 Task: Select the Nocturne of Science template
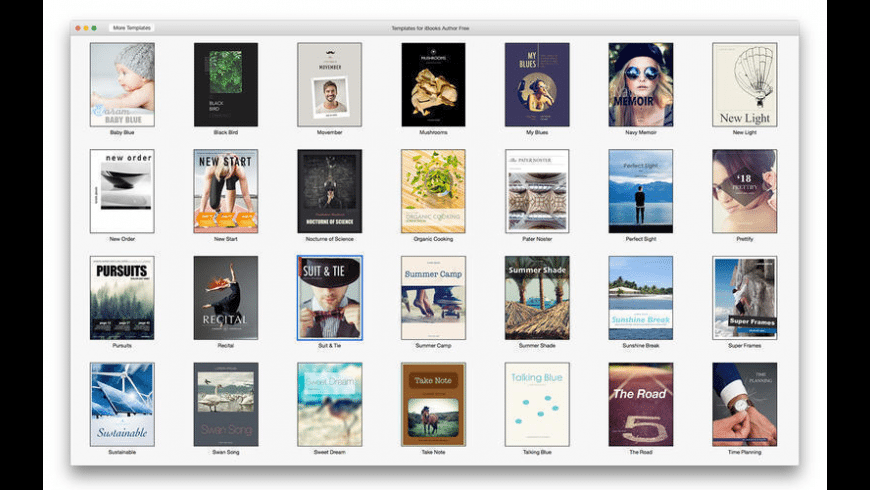[330, 191]
